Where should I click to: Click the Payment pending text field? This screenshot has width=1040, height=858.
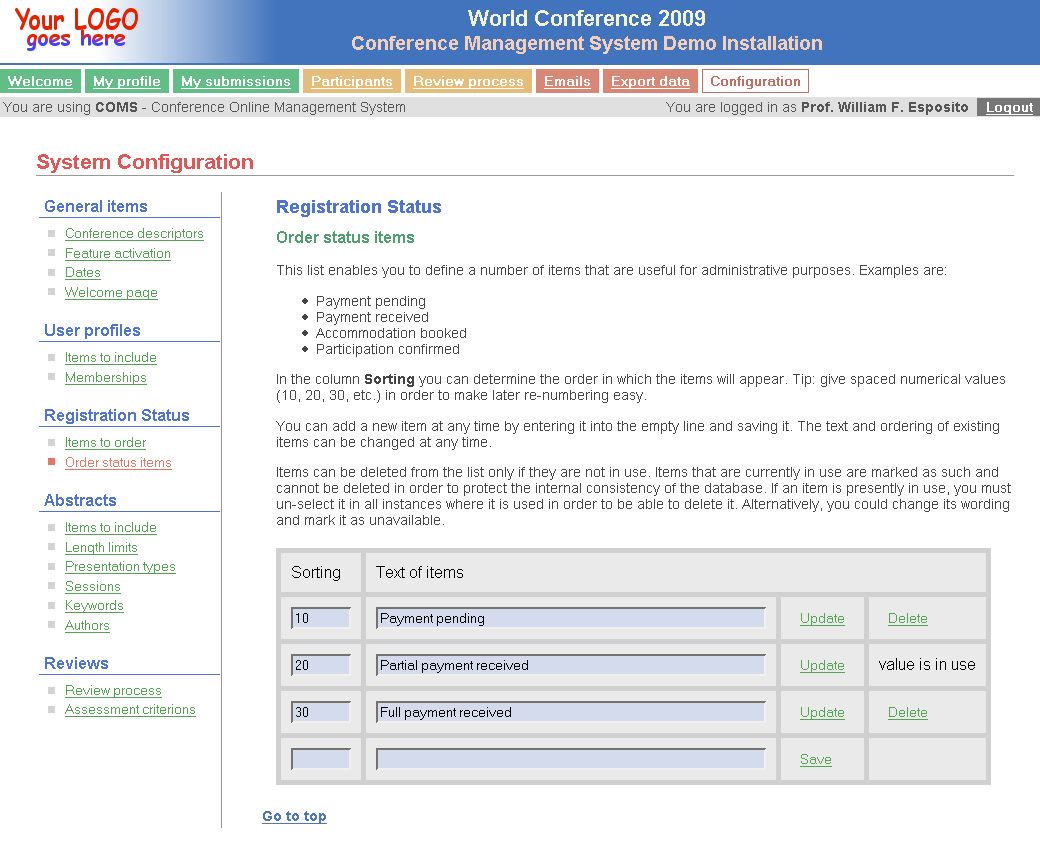click(570, 618)
